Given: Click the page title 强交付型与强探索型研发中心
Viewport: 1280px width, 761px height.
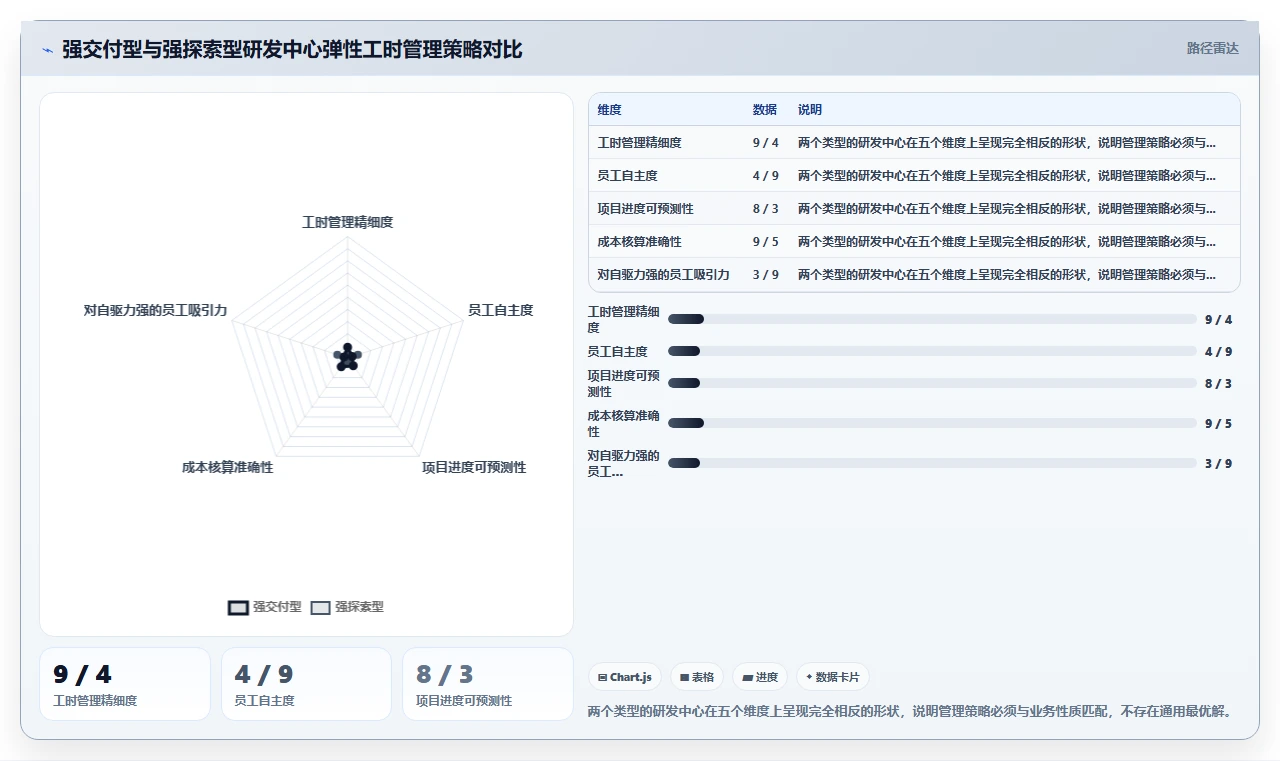Looking at the screenshot, I should (x=292, y=50).
